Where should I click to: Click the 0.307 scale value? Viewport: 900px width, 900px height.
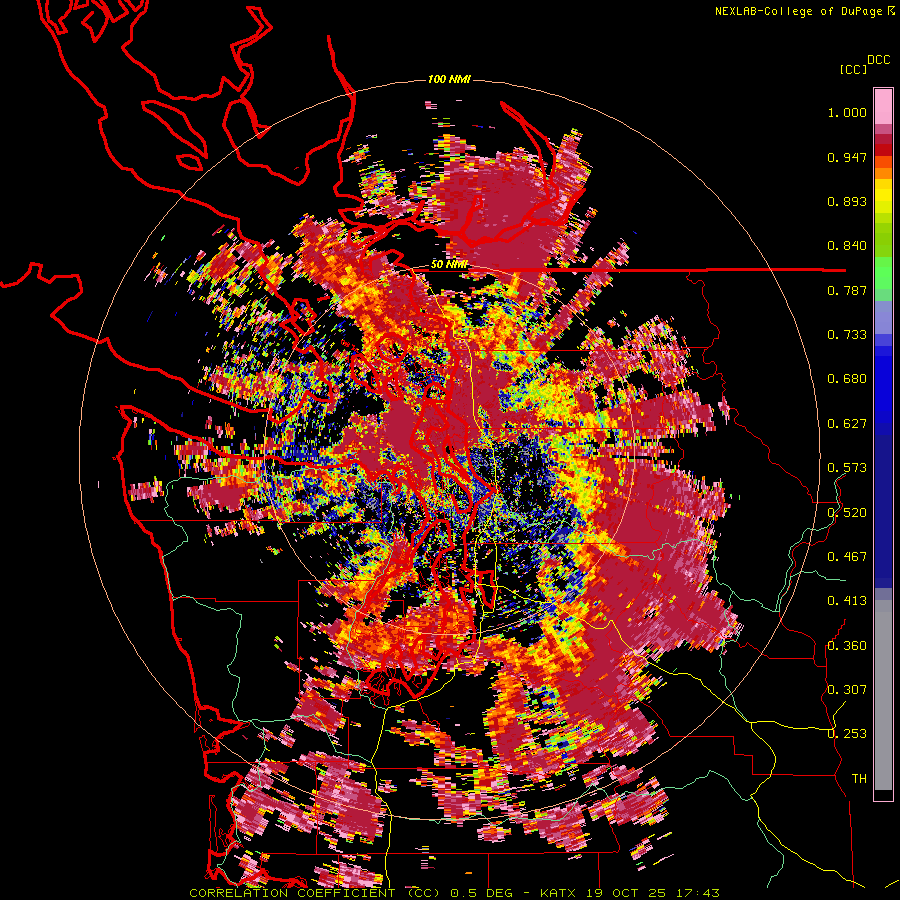pyautogui.click(x=847, y=689)
